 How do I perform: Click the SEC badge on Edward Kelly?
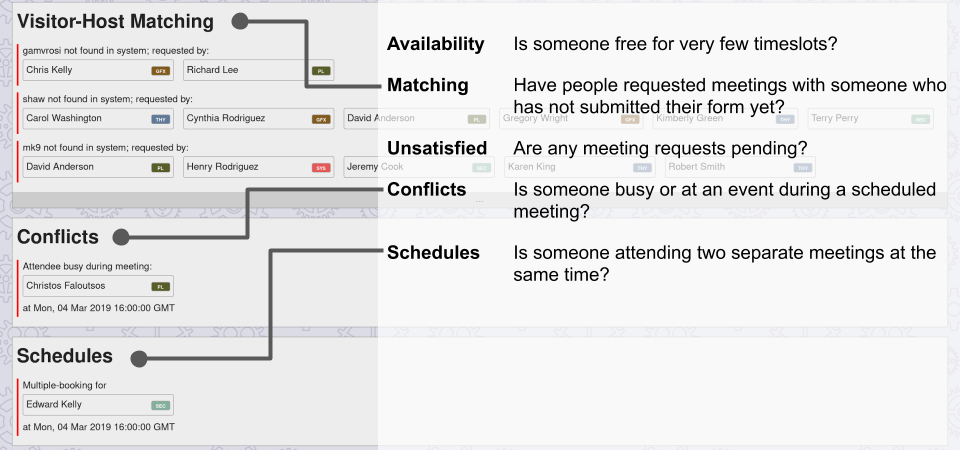point(160,405)
